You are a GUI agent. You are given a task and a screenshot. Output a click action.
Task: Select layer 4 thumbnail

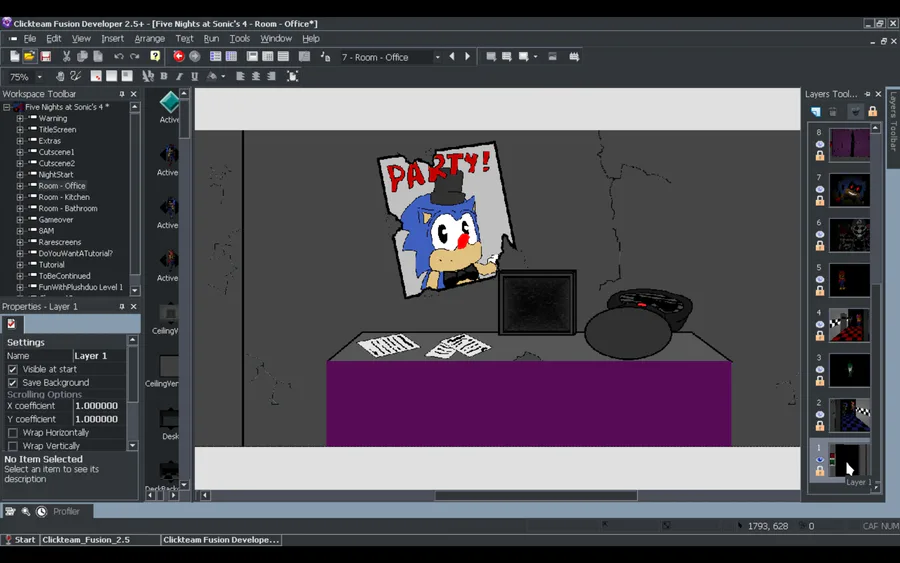[849, 325]
